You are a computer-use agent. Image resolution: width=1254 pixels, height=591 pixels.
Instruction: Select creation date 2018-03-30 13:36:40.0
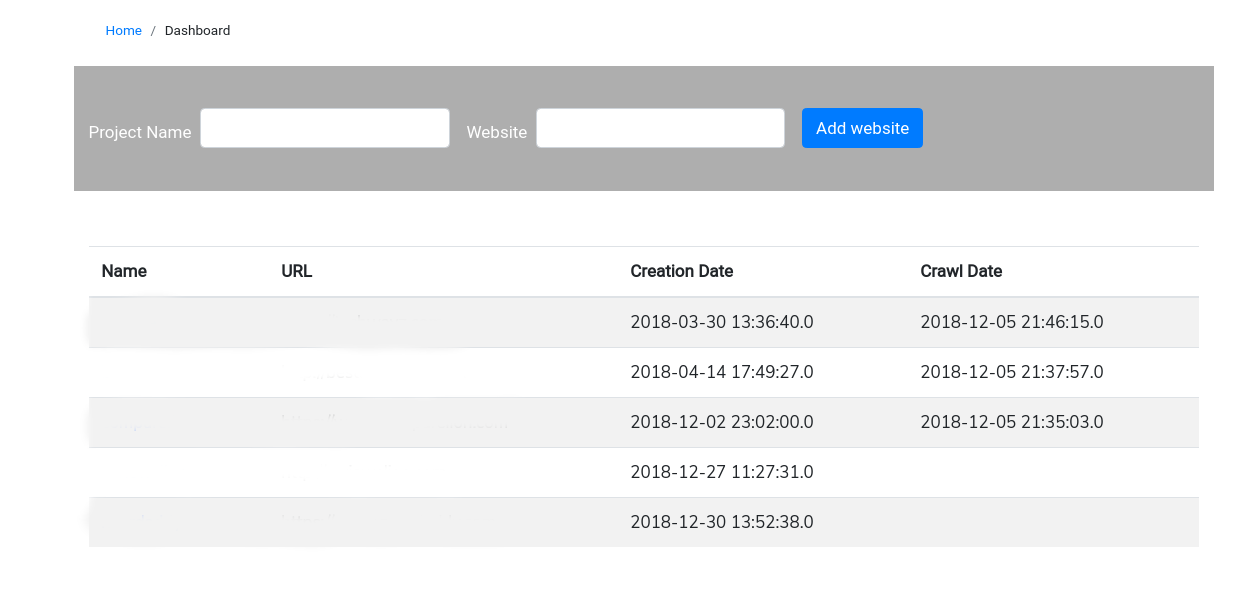click(x=721, y=322)
